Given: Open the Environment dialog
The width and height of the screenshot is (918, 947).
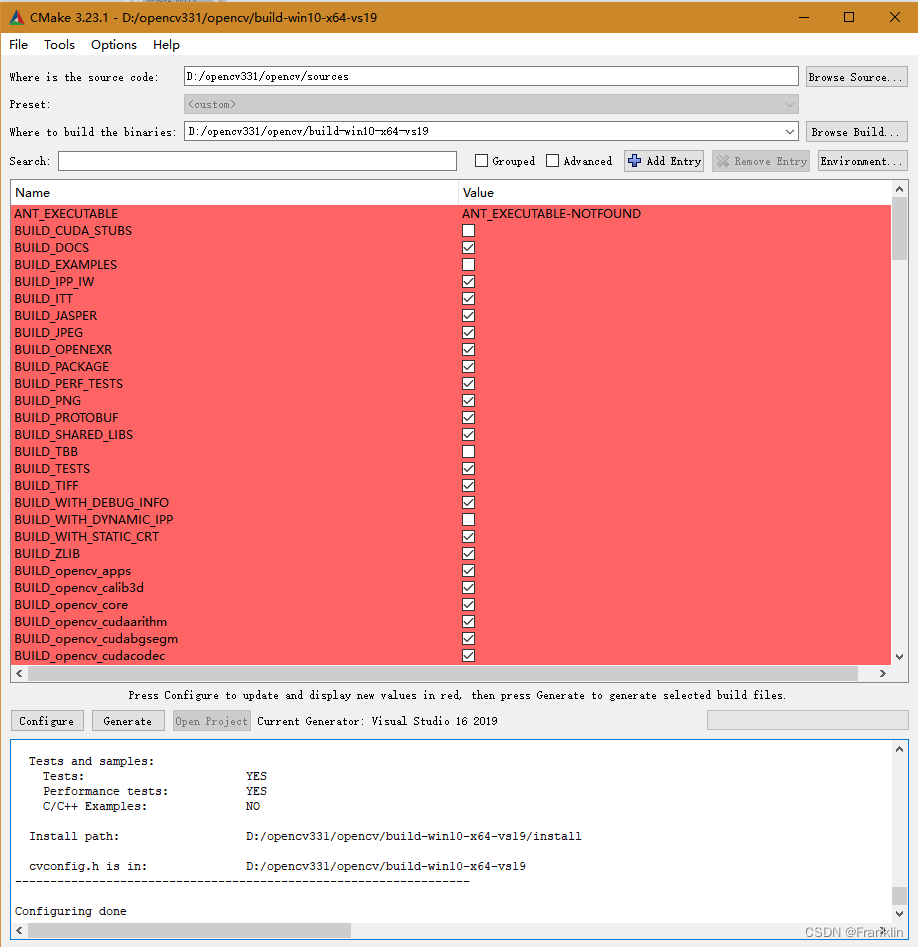Looking at the screenshot, I should (862, 161).
